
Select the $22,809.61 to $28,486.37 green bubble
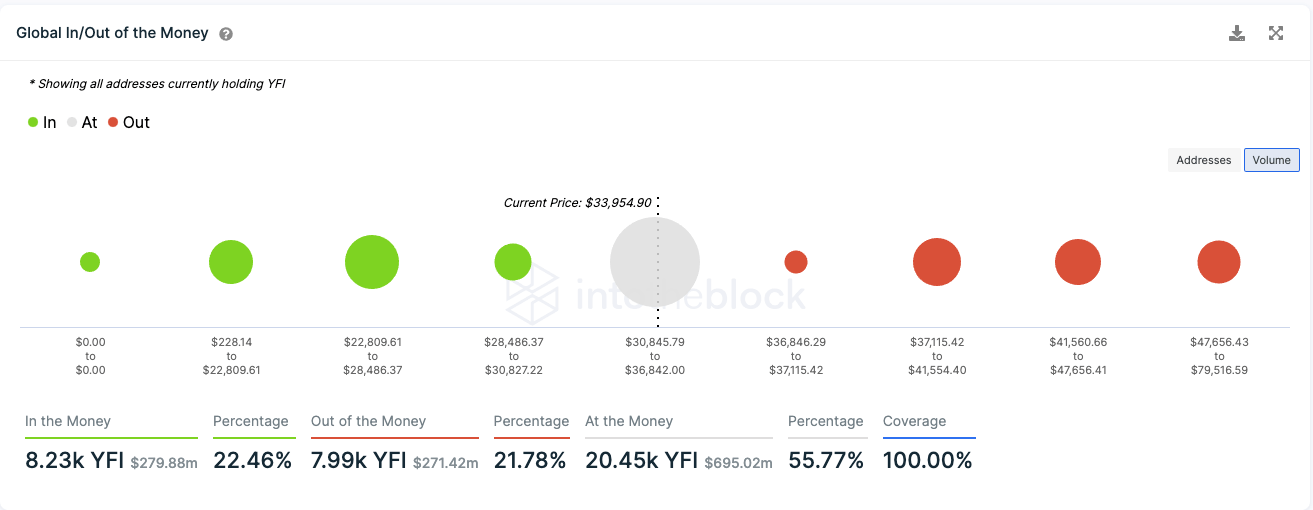pyautogui.click(x=372, y=262)
